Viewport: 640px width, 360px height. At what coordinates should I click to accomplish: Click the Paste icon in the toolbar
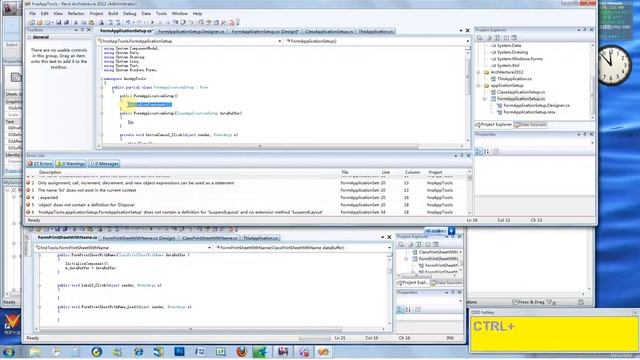click(91, 22)
